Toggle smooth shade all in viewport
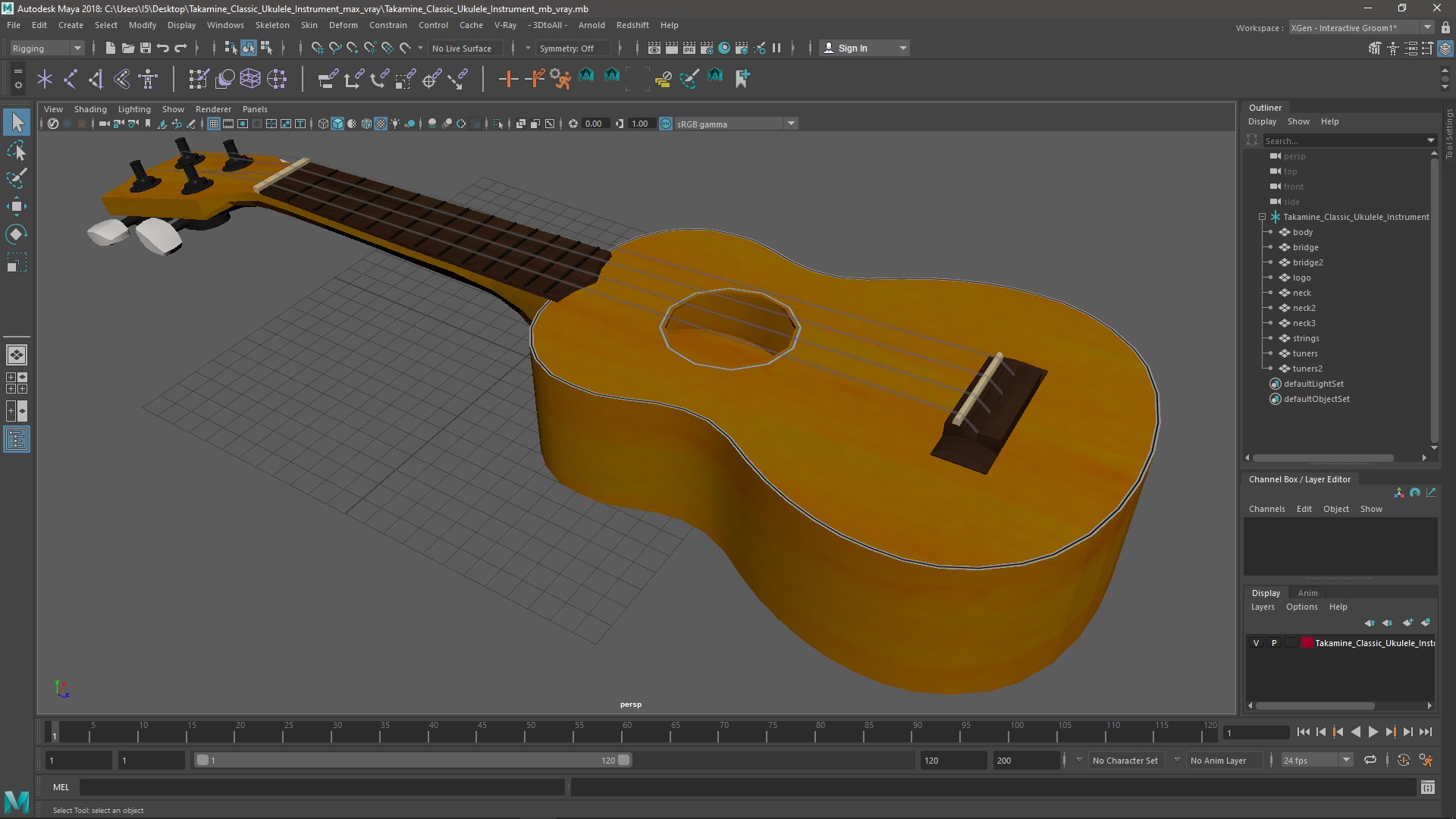The width and height of the screenshot is (1456, 819). [x=337, y=124]
